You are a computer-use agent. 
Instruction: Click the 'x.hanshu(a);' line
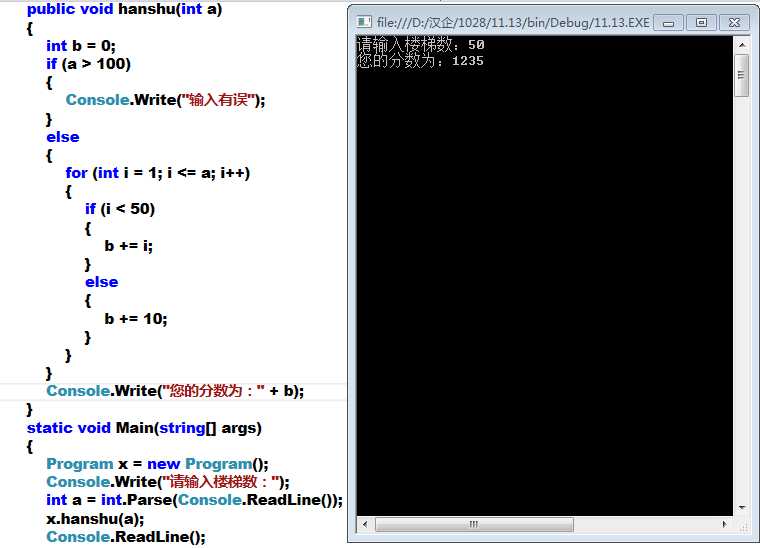pos(95,519)
